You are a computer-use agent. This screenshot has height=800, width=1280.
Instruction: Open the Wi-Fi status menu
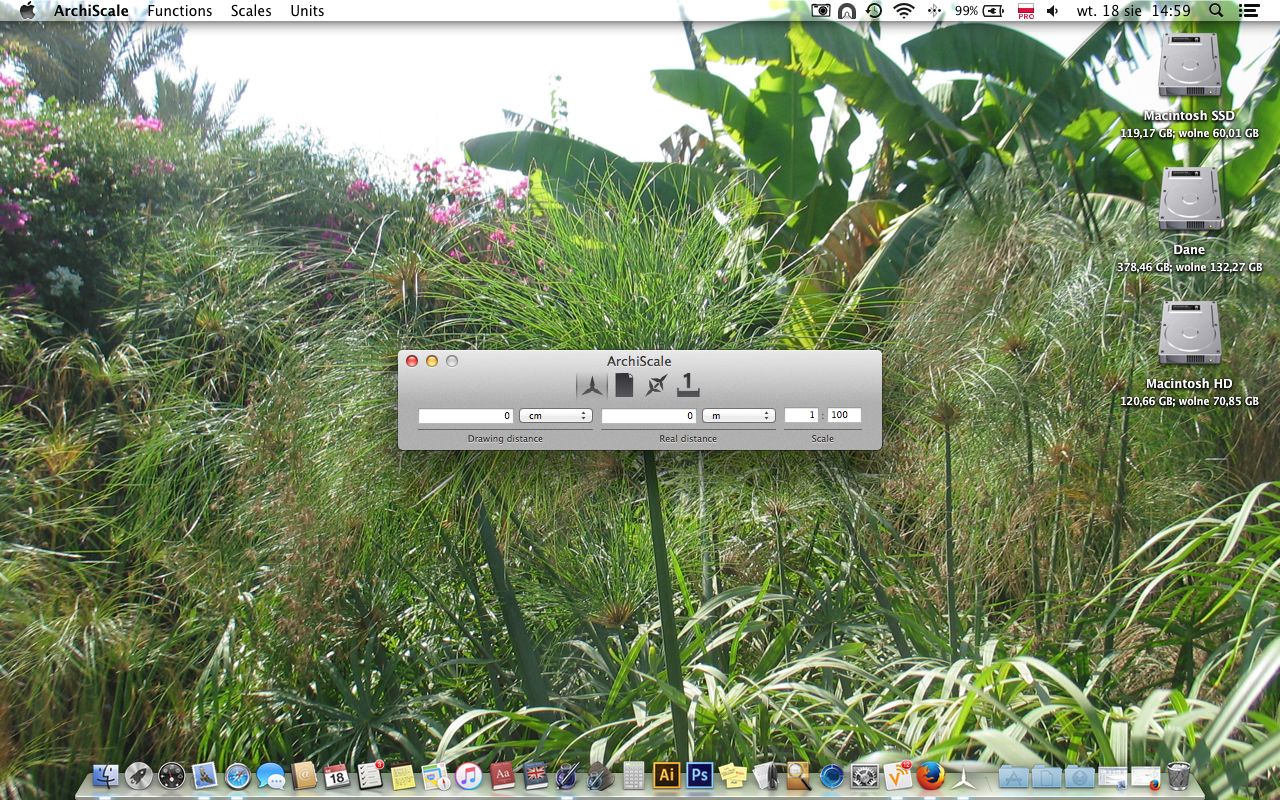pyautogui.click(x=904, y=11)
